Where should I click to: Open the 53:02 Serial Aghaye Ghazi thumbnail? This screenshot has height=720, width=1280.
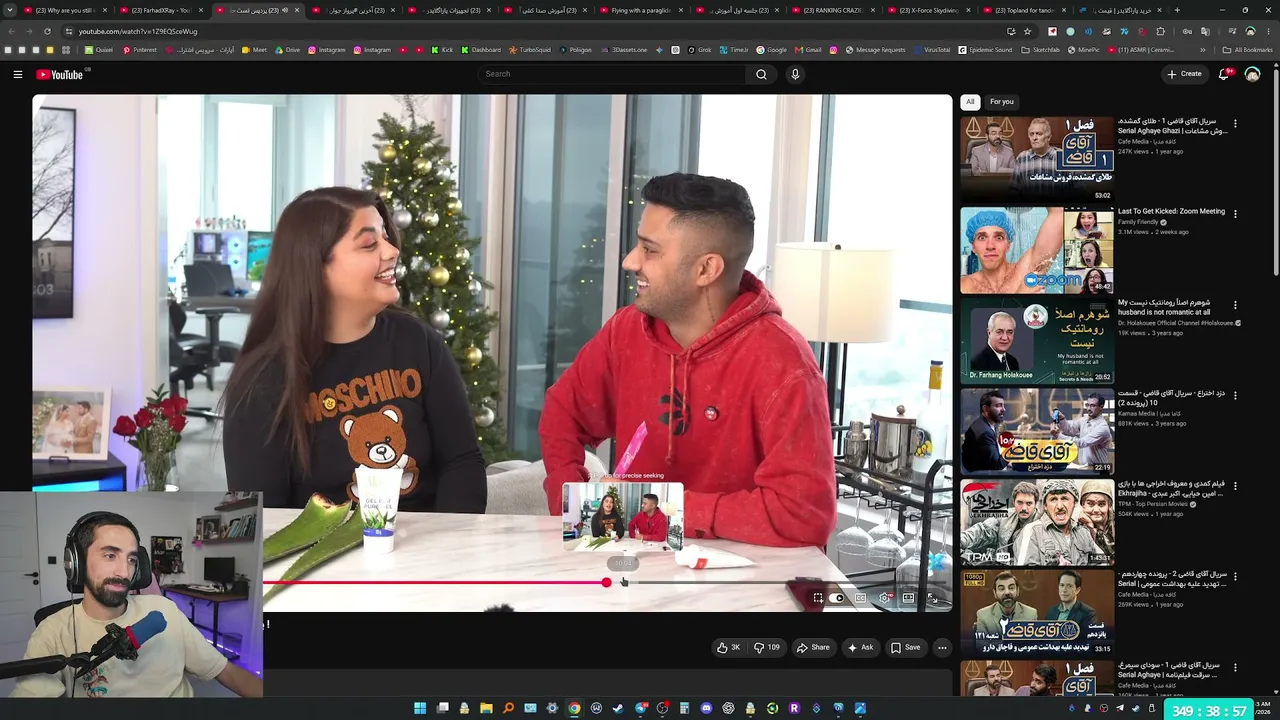[x=1037, y=160]
